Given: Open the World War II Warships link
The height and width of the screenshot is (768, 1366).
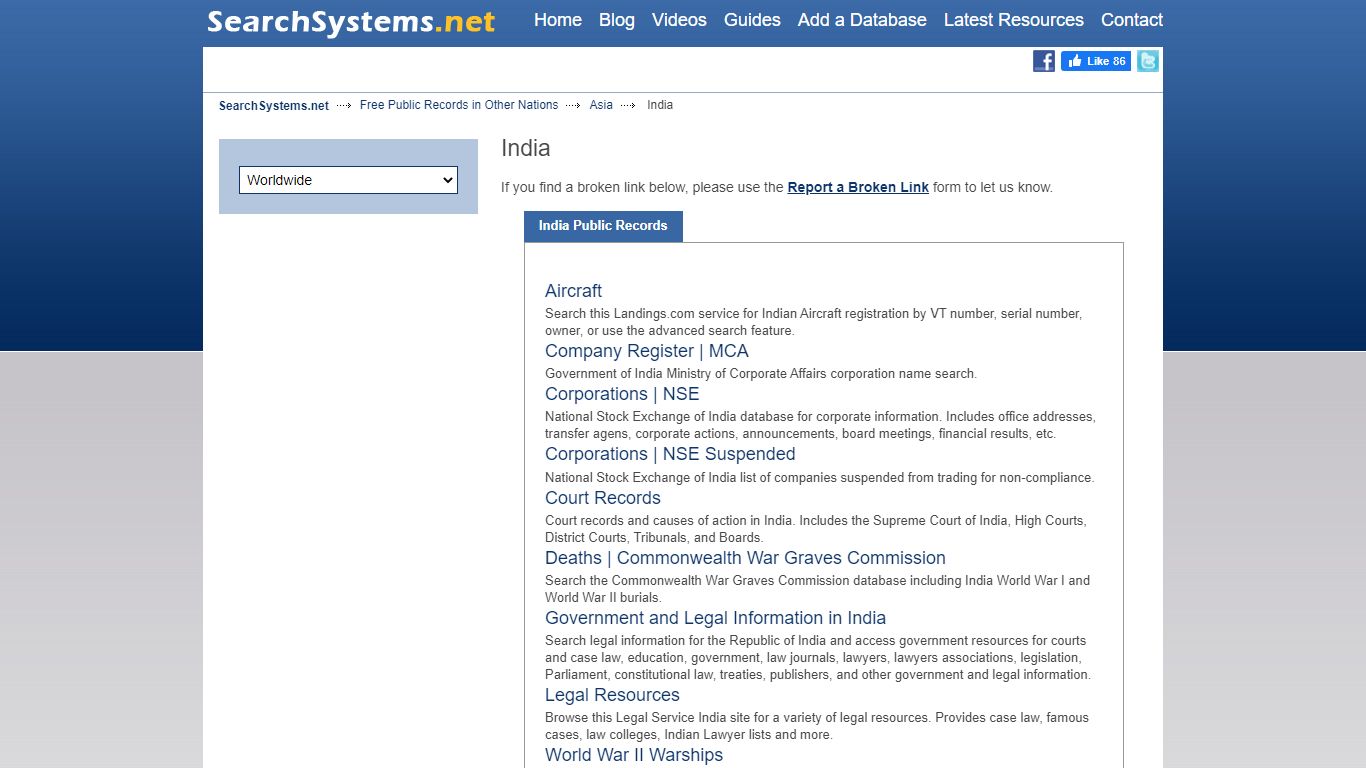Looking at the screenshot, I should pyautogui.click(x=634, y=755).
